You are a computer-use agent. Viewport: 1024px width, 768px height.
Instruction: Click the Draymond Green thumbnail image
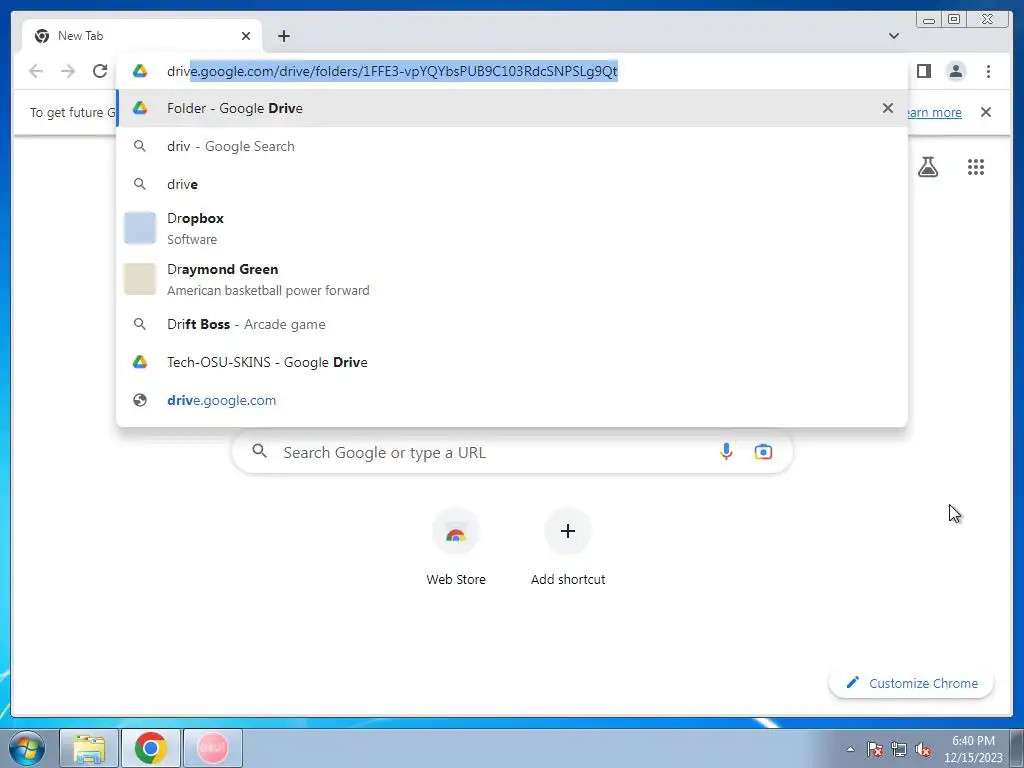(x=140, y=279)
